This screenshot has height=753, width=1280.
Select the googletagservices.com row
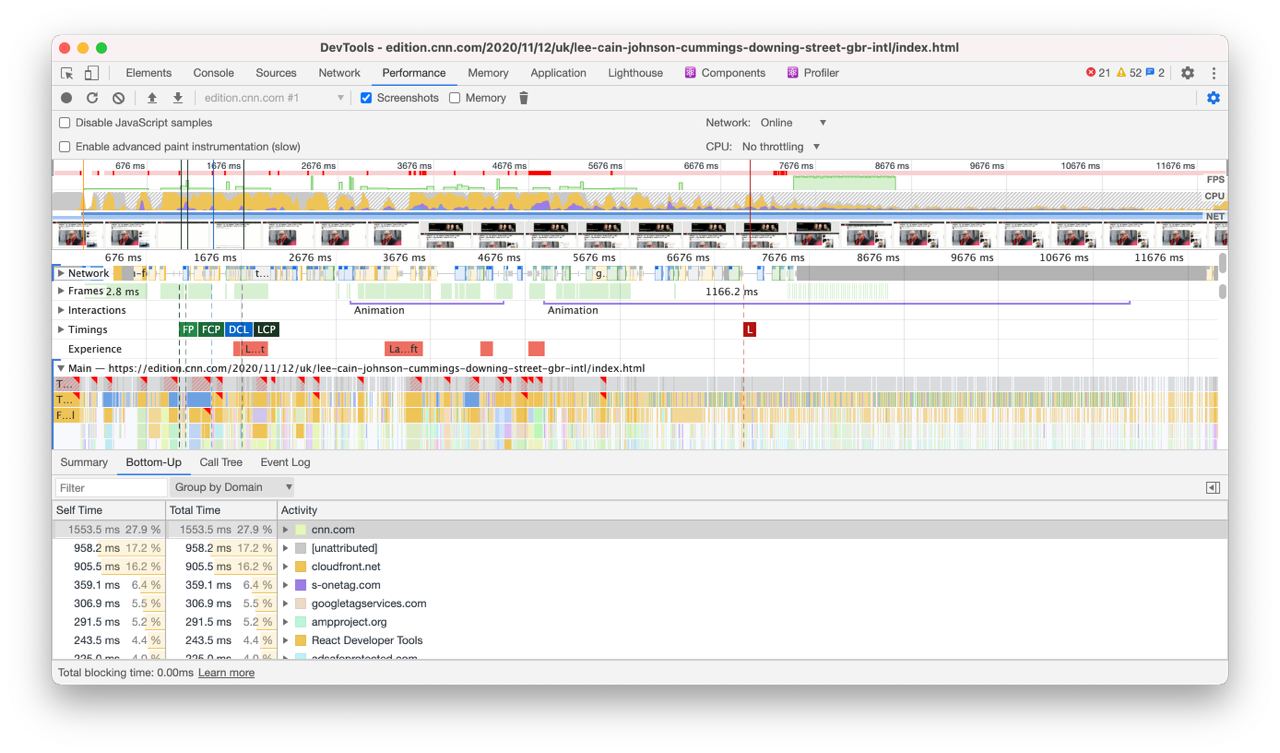tap(640, 604)
